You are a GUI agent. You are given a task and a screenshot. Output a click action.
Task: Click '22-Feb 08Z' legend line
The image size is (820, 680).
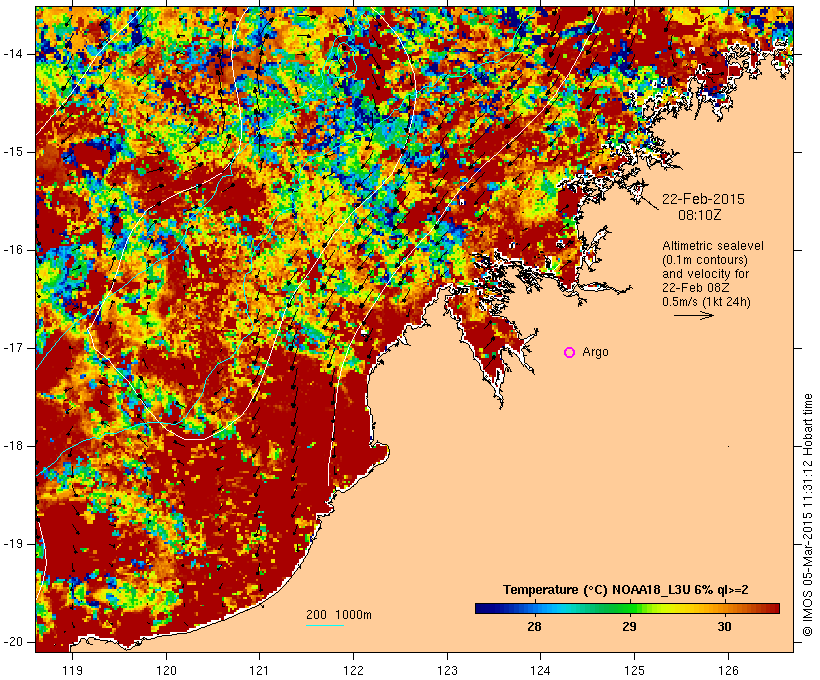[x=696, y=288]
